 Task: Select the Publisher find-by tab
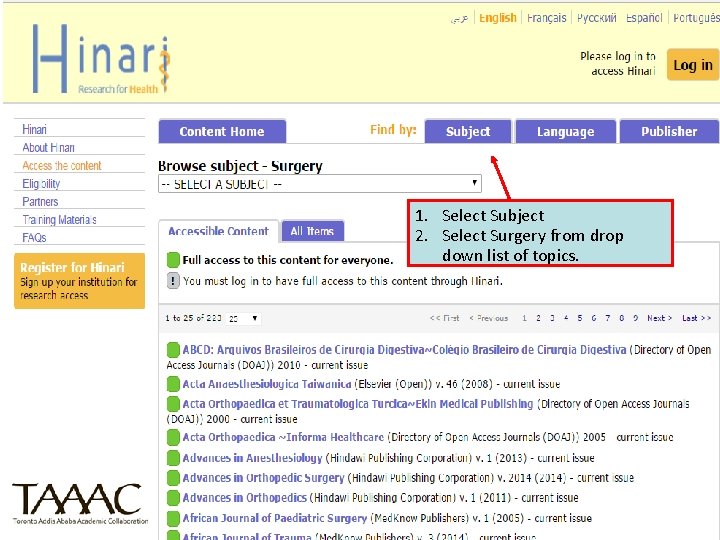(x=669, y=131)
